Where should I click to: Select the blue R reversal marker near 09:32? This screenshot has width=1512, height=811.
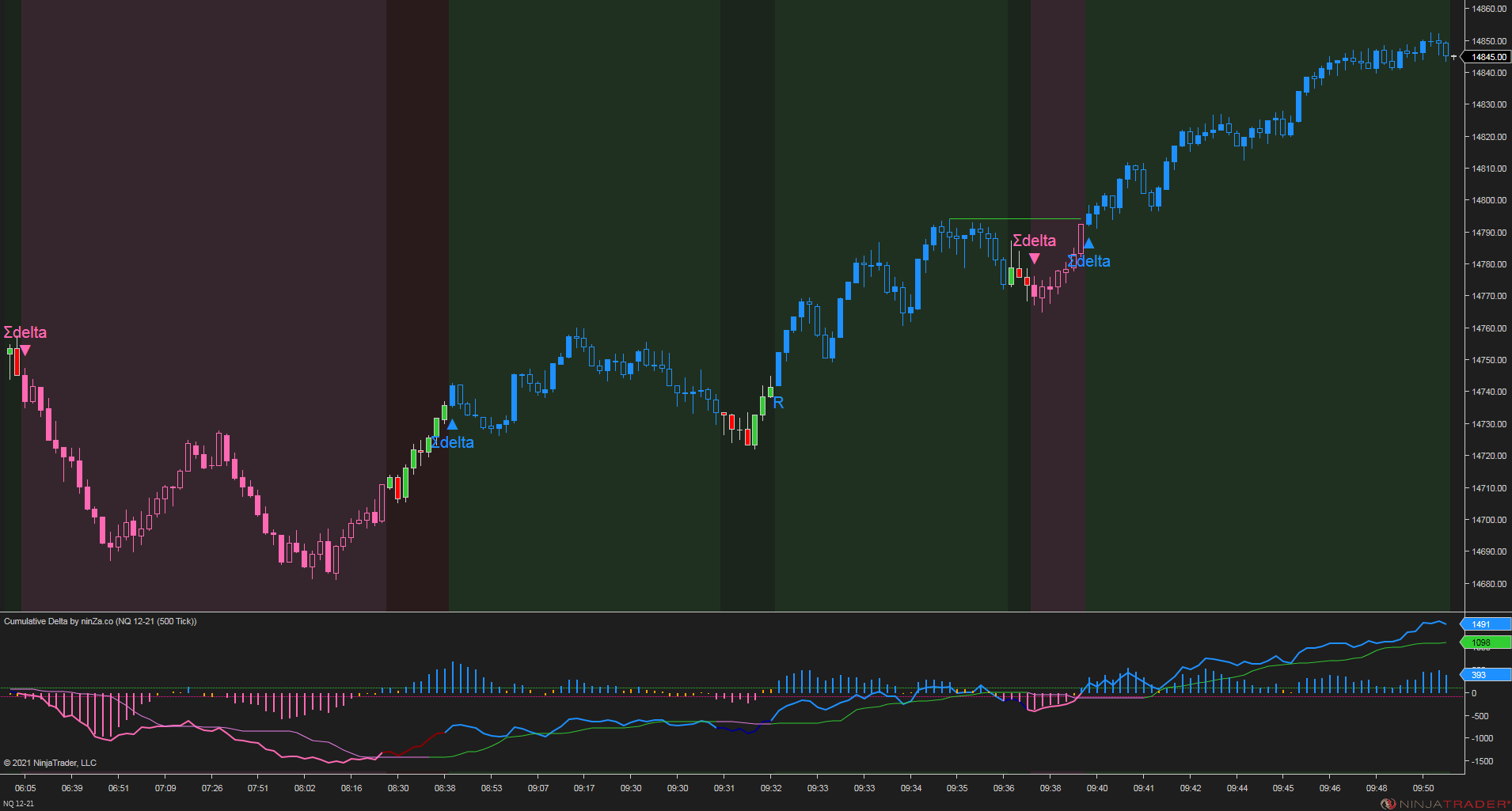point(778,403)
